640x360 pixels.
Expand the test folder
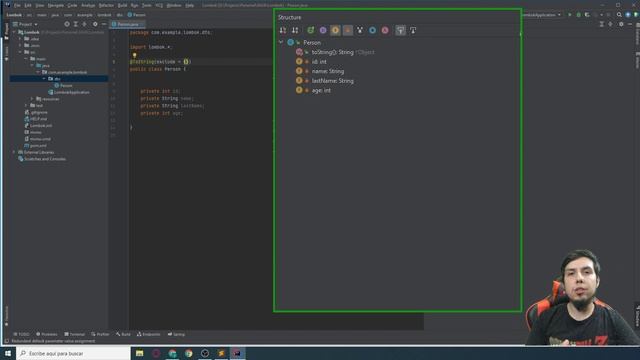click(x=26, y=105)
